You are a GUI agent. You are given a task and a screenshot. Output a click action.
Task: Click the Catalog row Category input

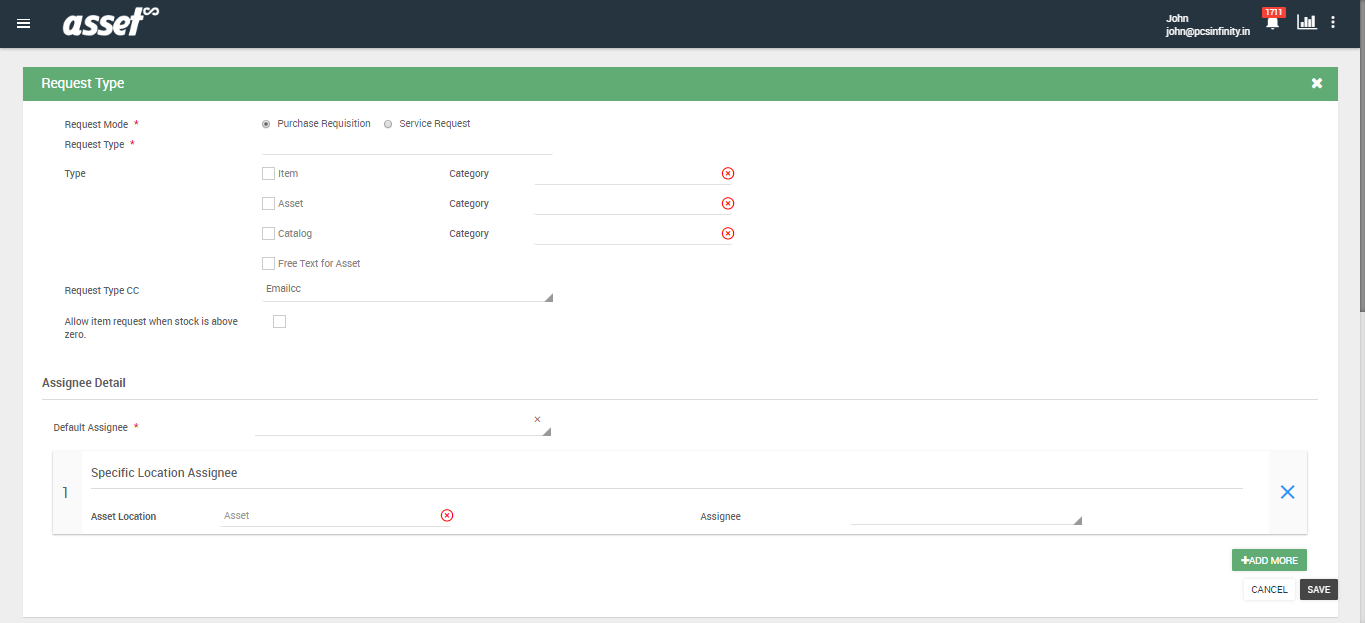627,234
